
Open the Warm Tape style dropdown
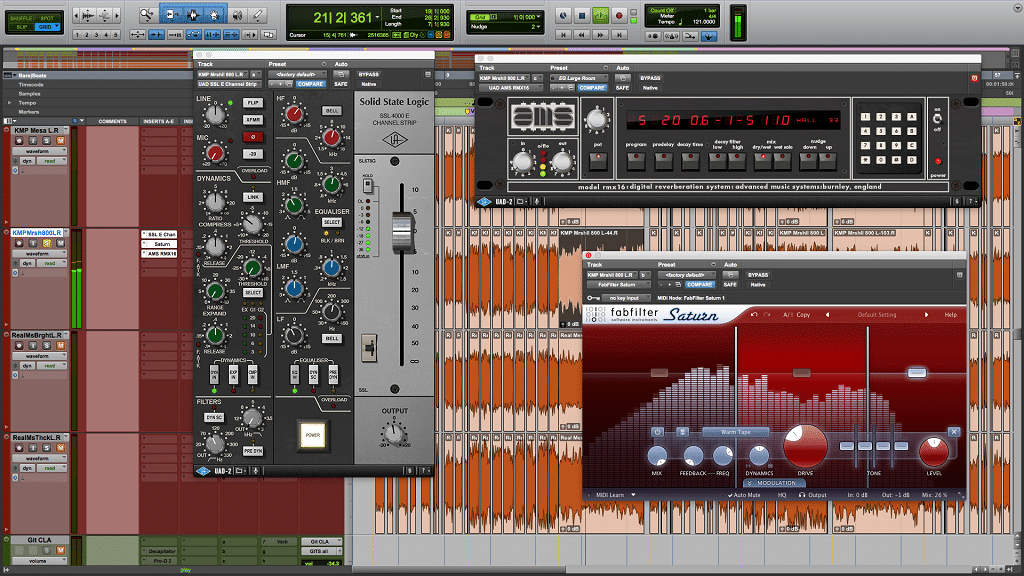(x=735, y=432)
